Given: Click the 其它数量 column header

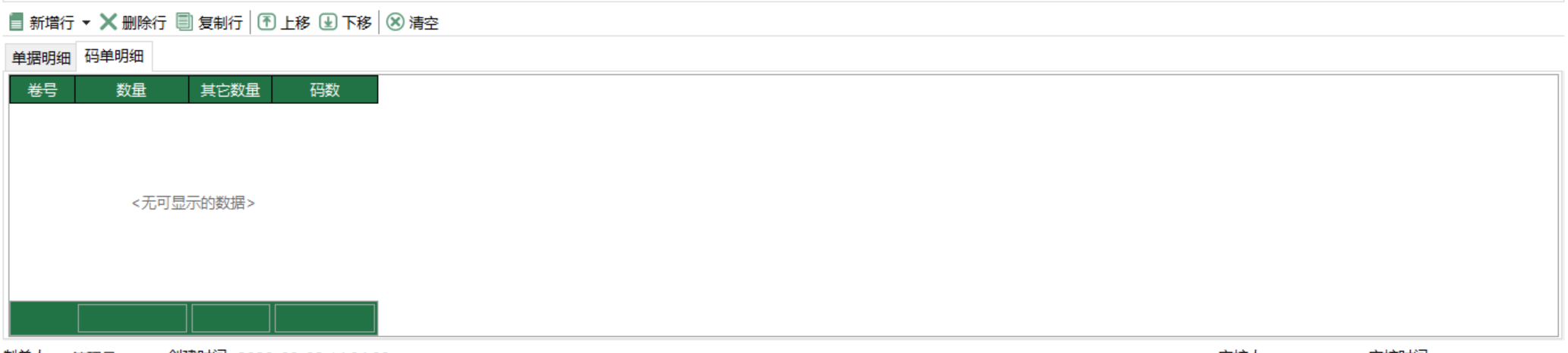Looking at the screenshot, I should pyautogui.click(x=230, y=90).
